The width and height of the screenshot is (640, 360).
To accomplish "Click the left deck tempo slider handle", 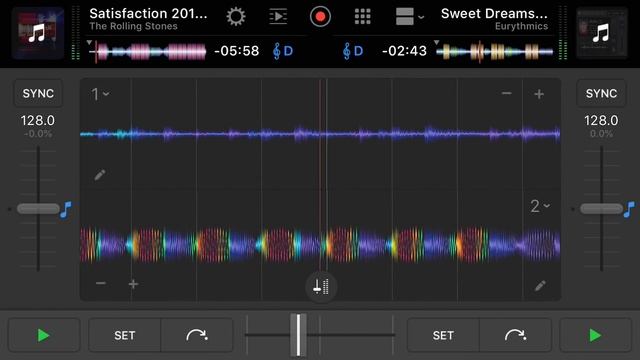I will [x=38, y=209].
